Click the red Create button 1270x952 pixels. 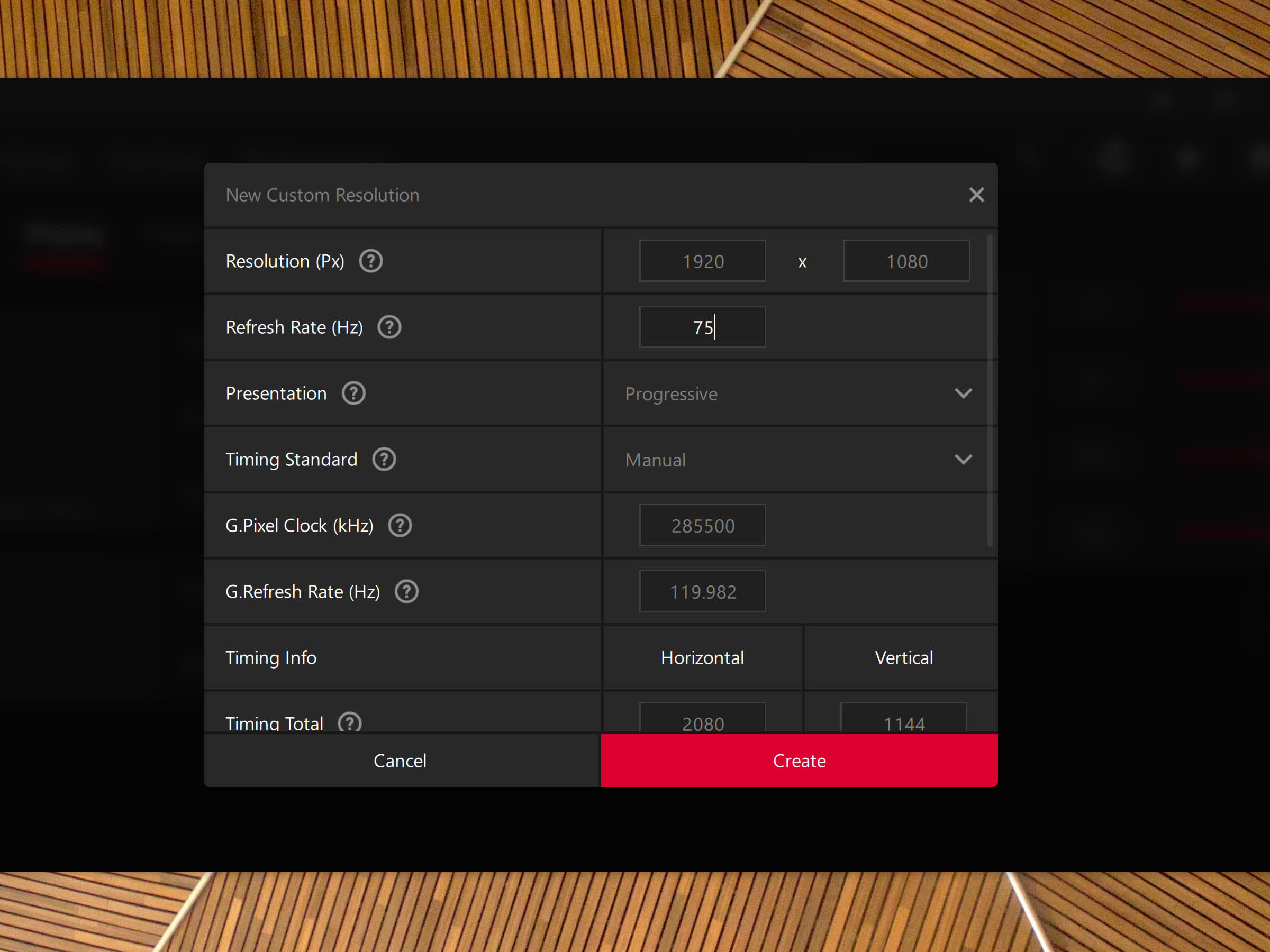[x=799, y=761]
